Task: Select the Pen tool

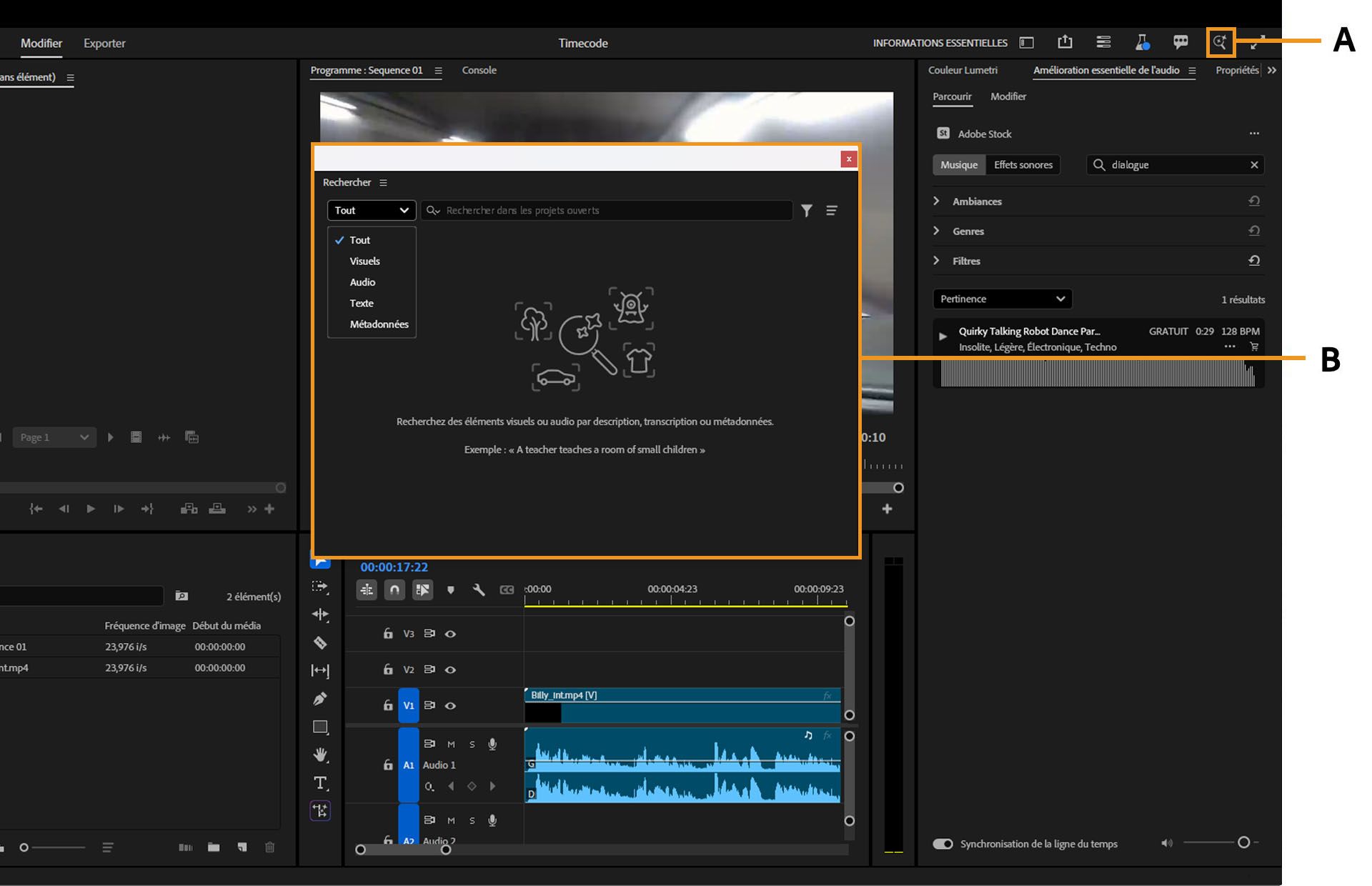Action: point(320,698)
